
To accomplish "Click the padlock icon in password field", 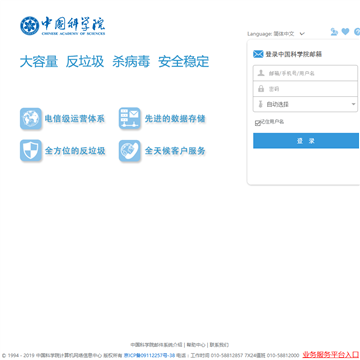I will coord(261,89).
